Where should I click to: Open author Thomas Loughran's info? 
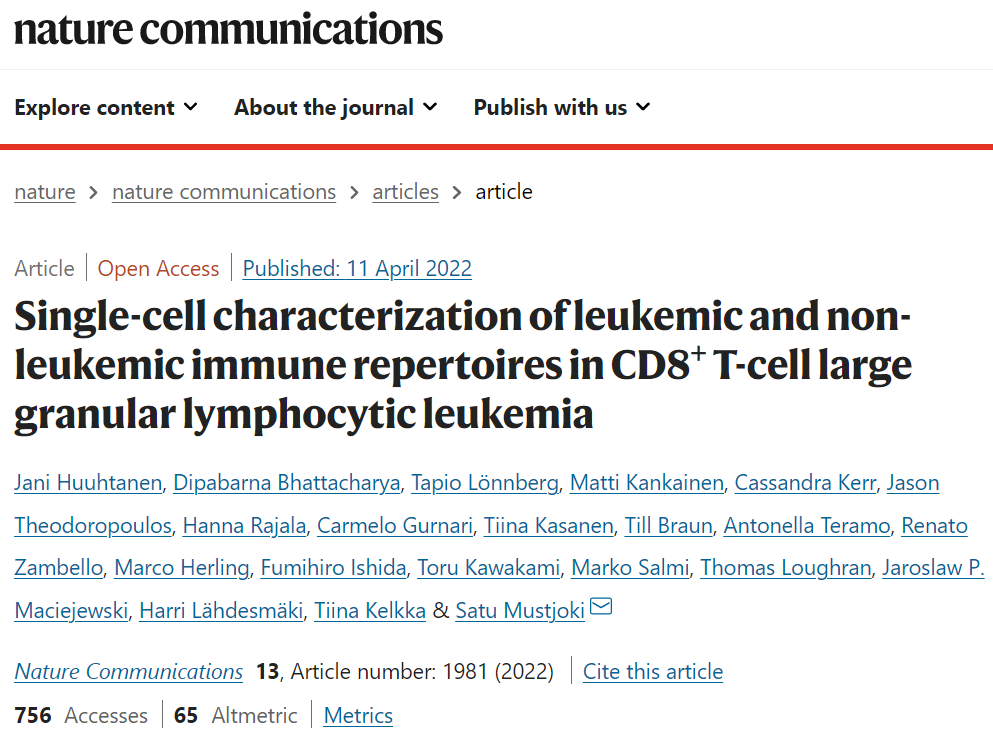pyautogui.click(x=785, y=568)
